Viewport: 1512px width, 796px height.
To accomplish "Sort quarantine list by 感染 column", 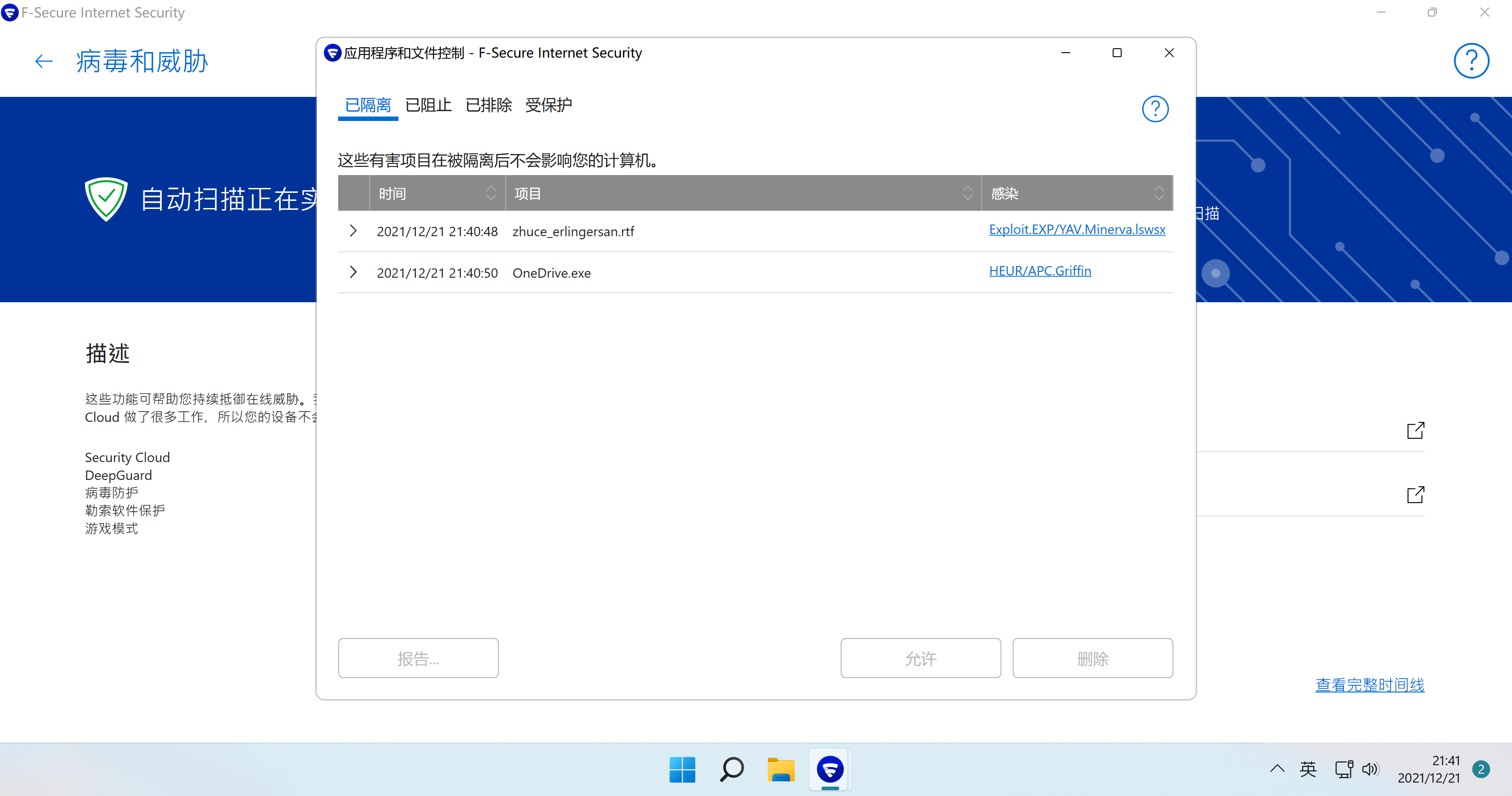I will pos(1077,193).
